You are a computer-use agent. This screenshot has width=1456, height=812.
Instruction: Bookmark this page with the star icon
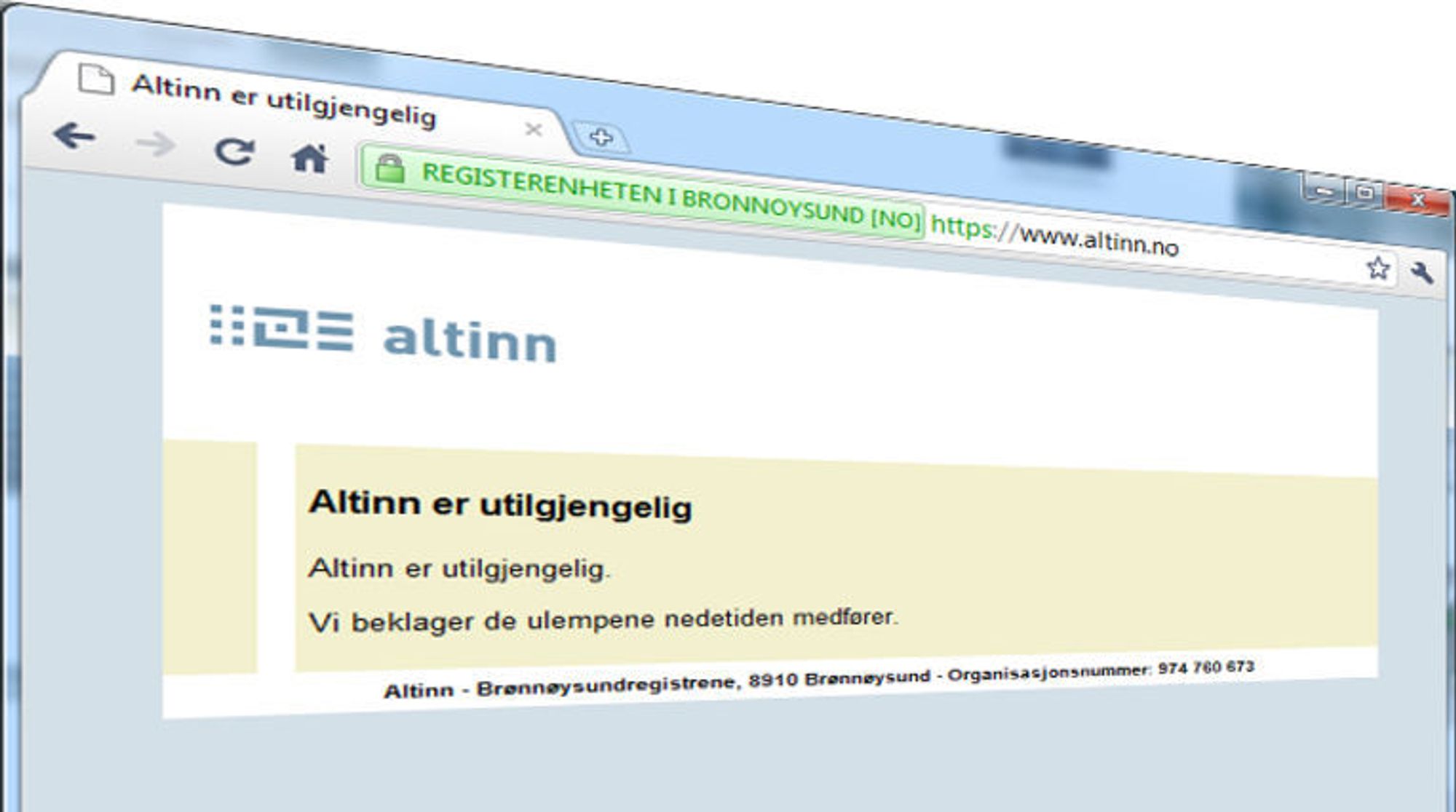tap(1377, 268)
